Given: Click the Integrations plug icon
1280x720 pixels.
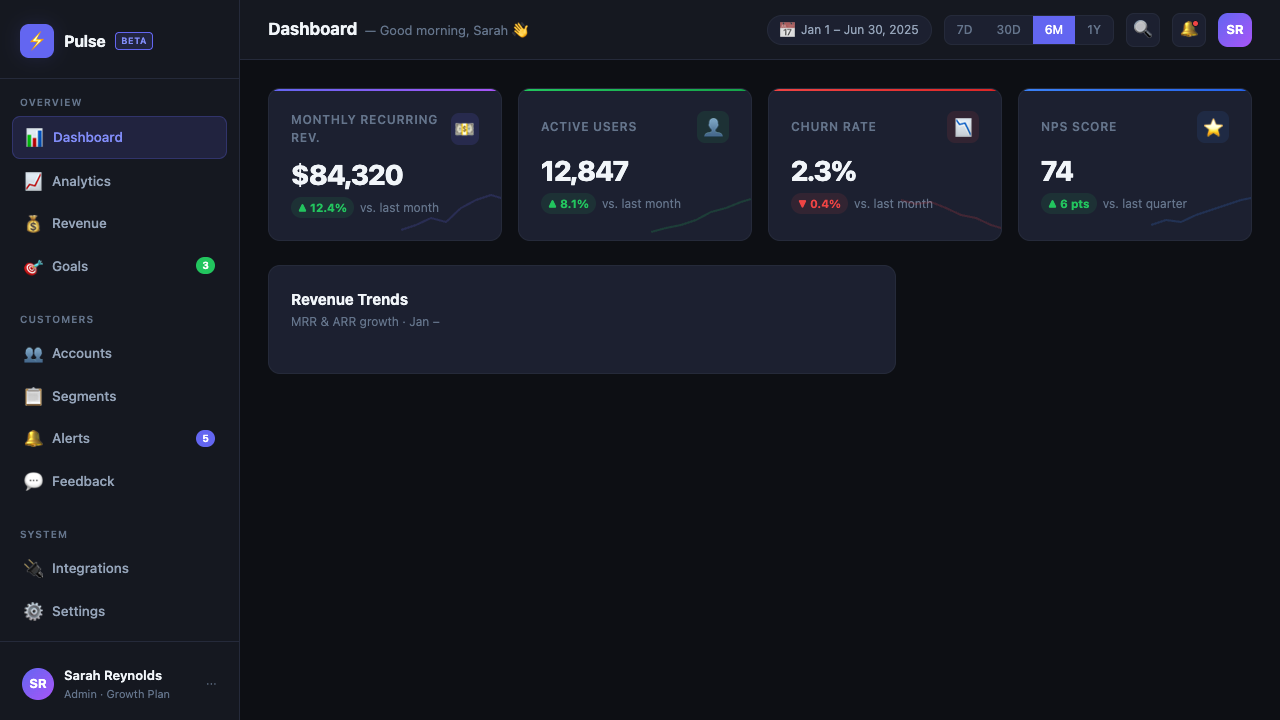Looking at the screenshot, I should pyautogui.click(x=33, y=568).
